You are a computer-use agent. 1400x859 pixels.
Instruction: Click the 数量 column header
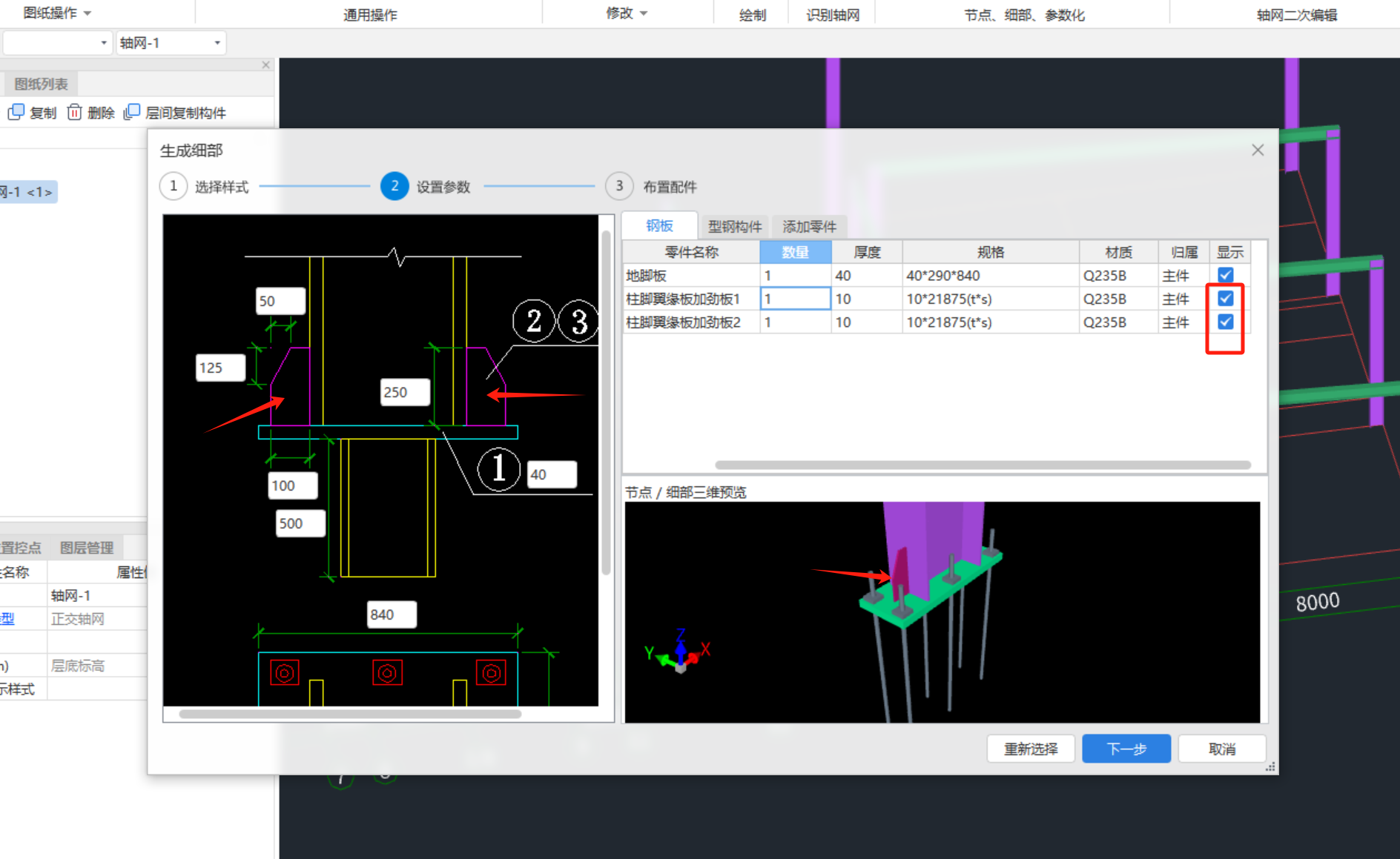point(795,252)
